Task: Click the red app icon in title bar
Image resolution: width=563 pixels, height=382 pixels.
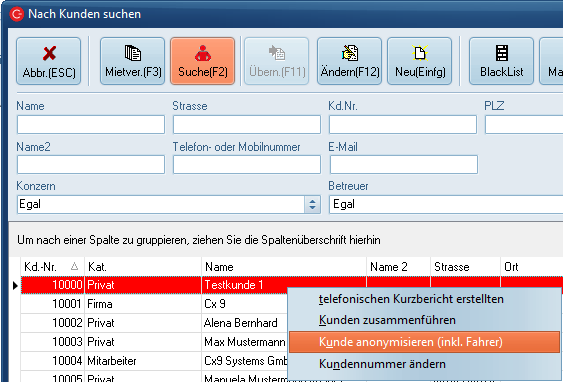Action: point(17,14)
